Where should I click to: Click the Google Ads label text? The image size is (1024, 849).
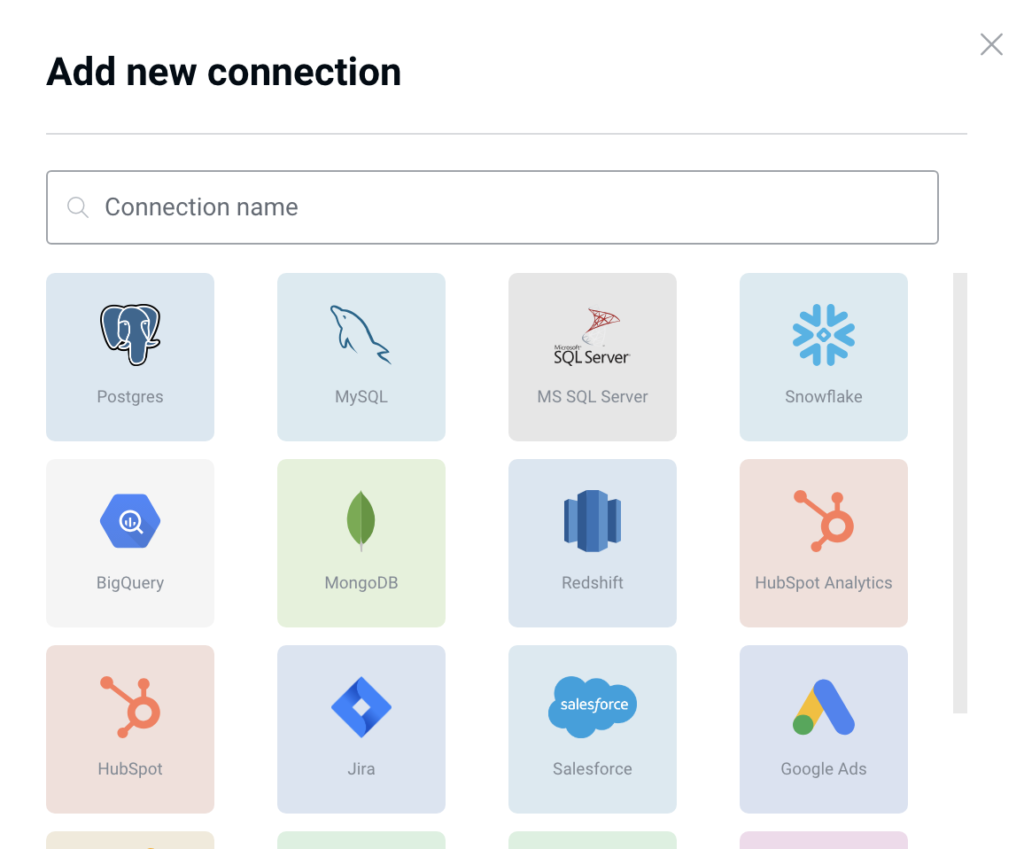click(824, 769)
